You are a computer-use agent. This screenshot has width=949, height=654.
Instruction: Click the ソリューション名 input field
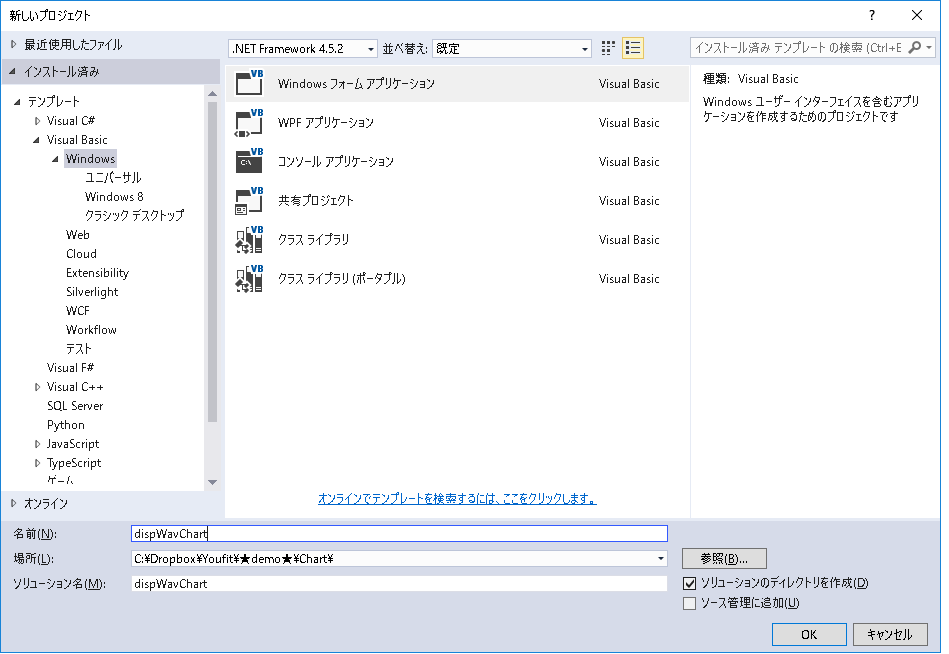(x=399, y=584)
